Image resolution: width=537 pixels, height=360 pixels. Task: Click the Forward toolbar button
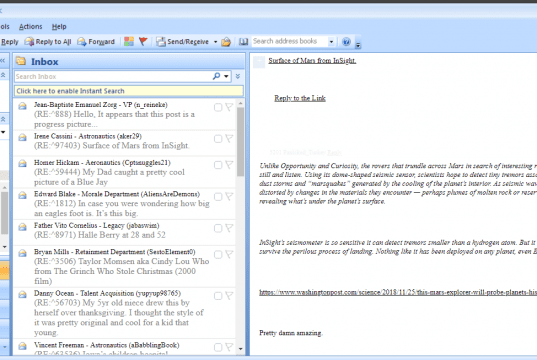[x=96, y=42]
